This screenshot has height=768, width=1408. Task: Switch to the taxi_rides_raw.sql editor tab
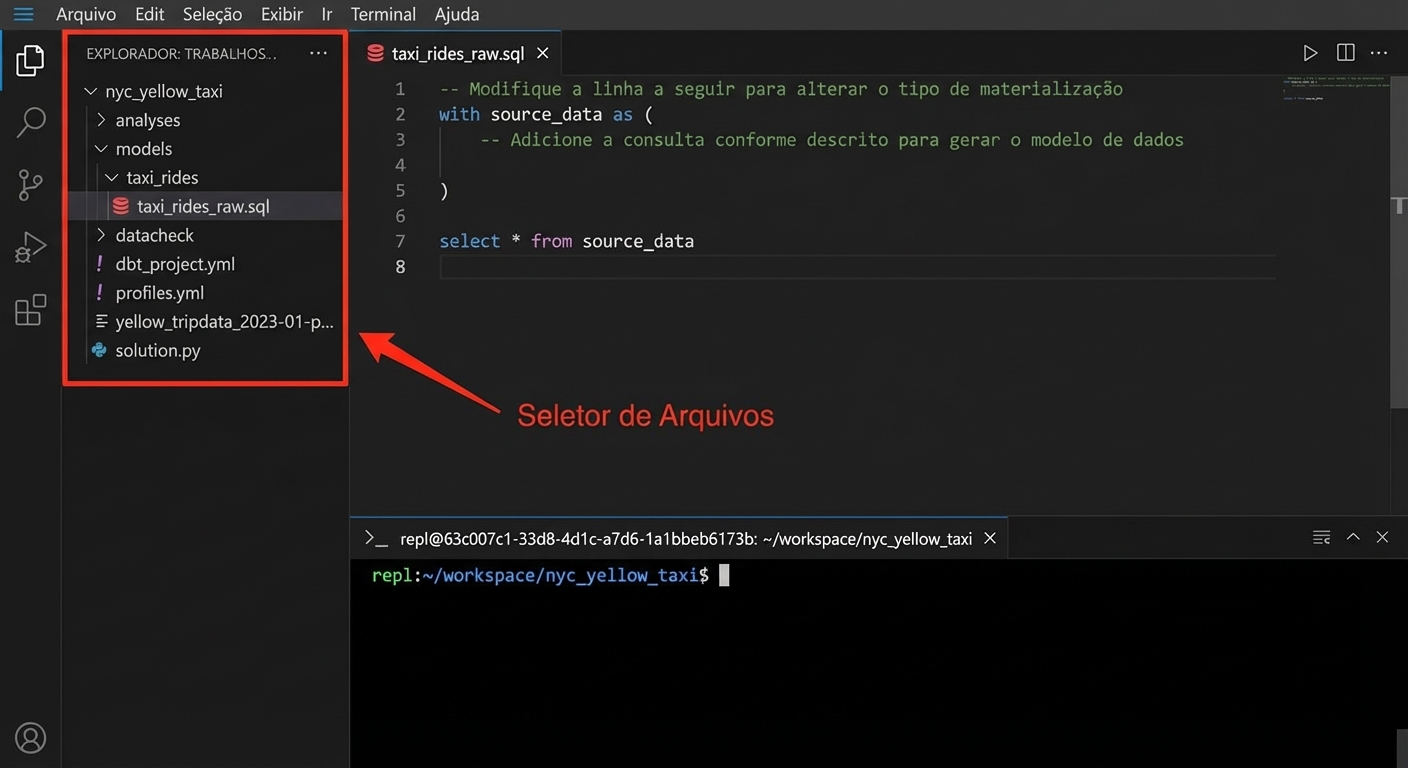[456, 54]
